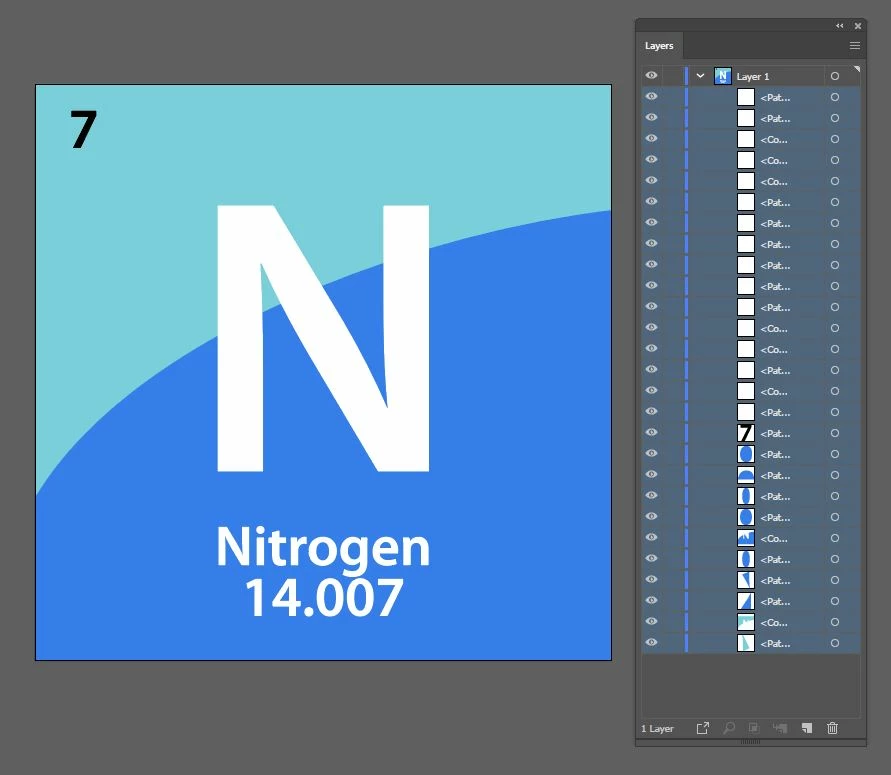Close the Layers panel
Viewport: 891px width, 775px height.
point(858,26)
